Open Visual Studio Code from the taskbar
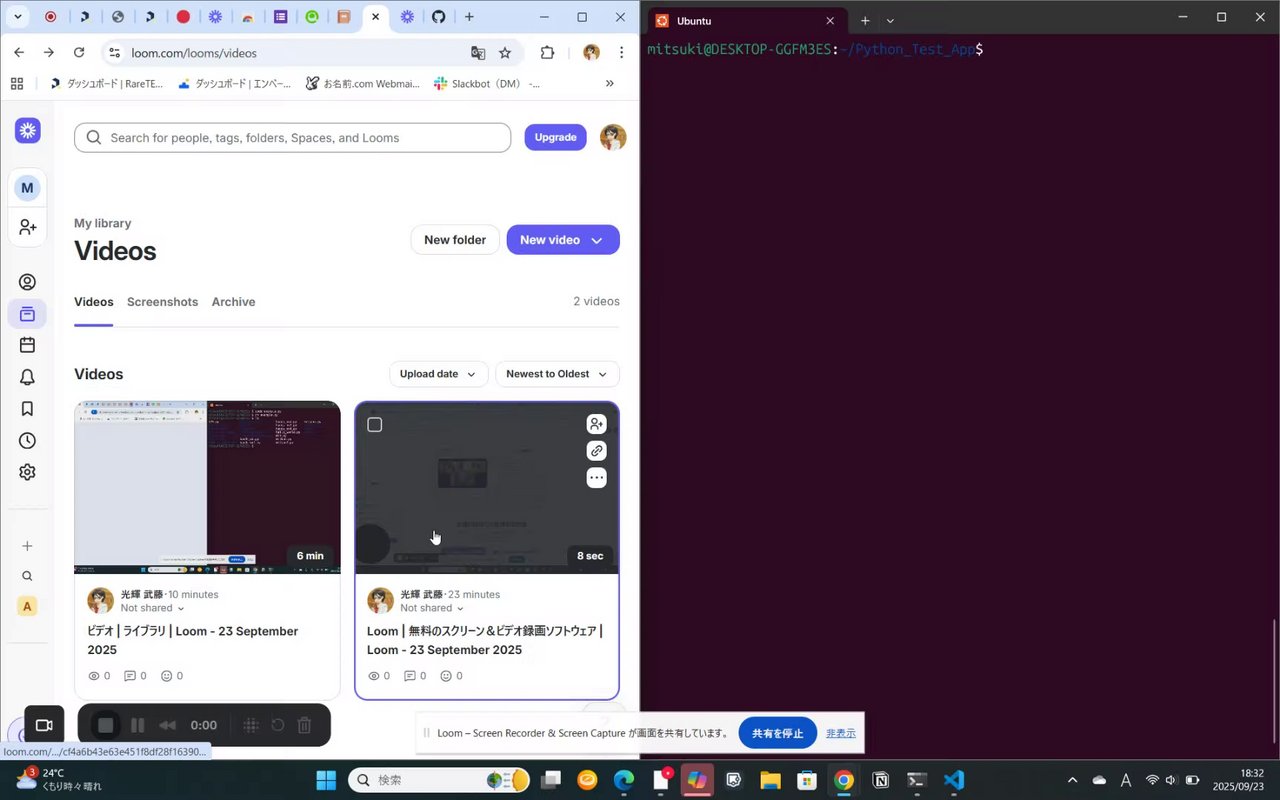The height and width of the screenshot is (800, 1280). tap(953, 780)
